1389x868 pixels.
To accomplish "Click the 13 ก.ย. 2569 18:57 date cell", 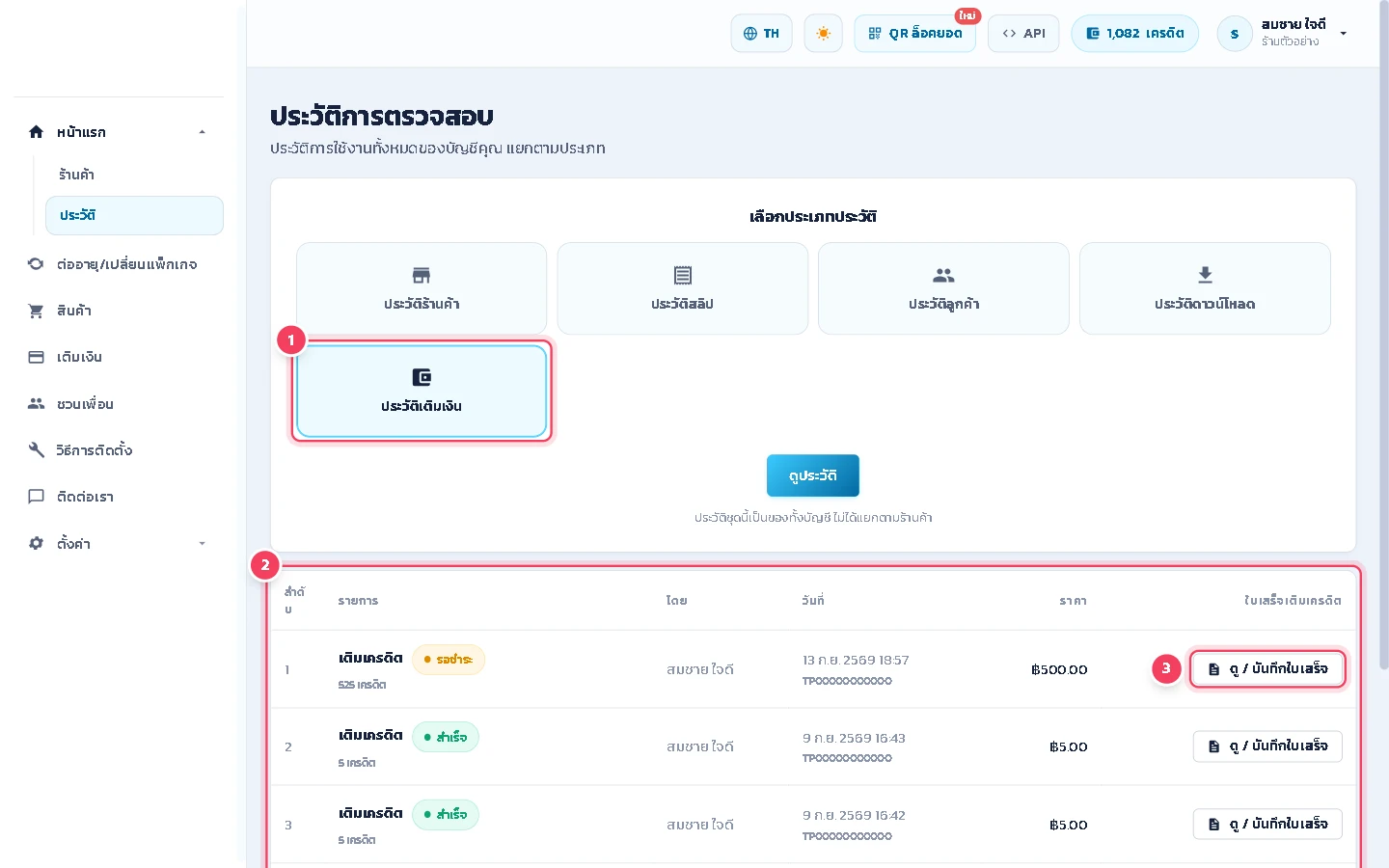I will [x=856, y=661].
